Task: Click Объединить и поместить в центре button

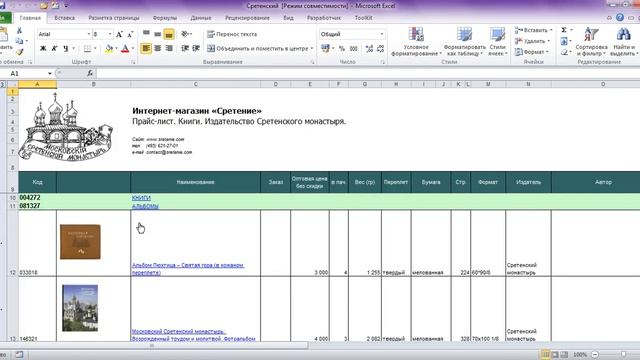Action: 258,49
